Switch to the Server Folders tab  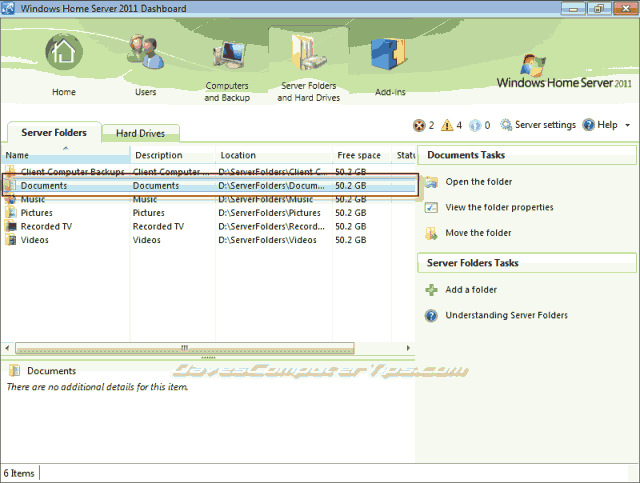54,133
